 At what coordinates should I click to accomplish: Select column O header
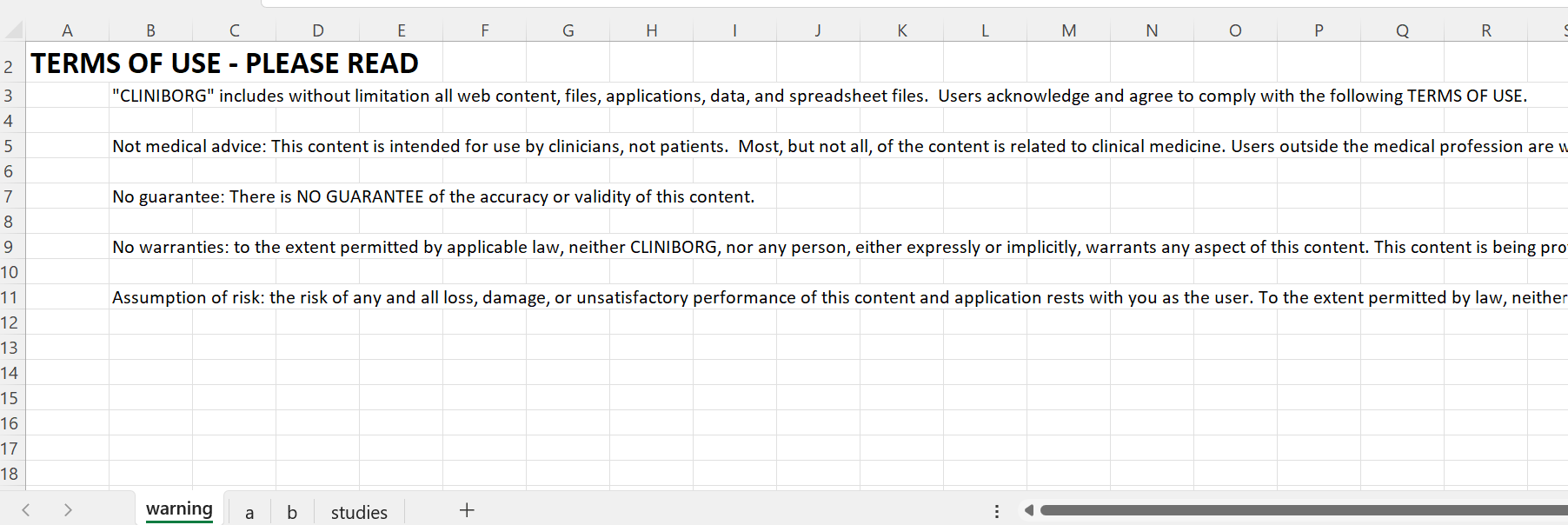(x=1235, y=30)
